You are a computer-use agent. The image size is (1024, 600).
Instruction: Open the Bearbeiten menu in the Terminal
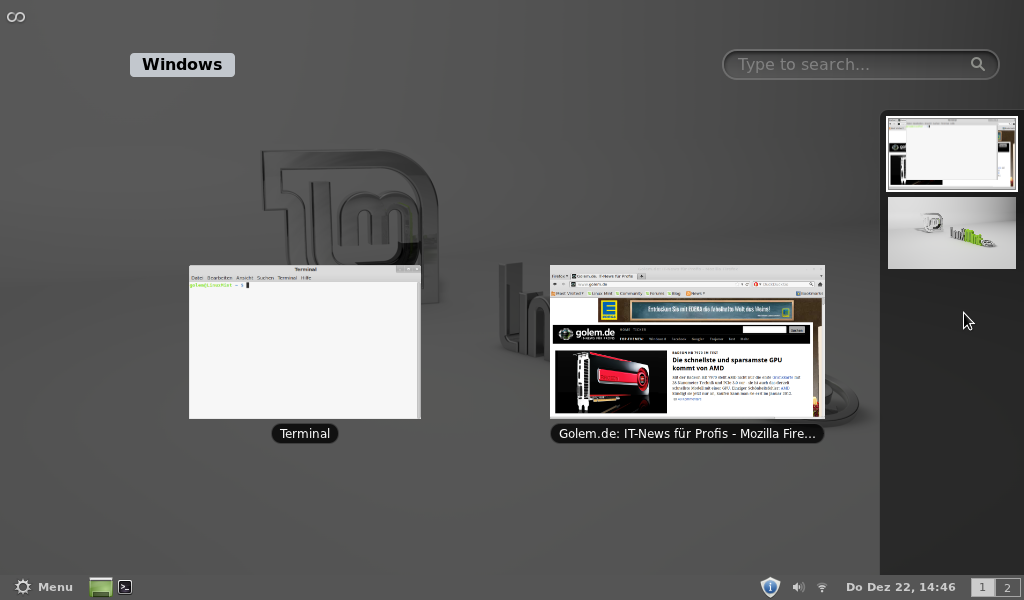[x=219, y=278]
